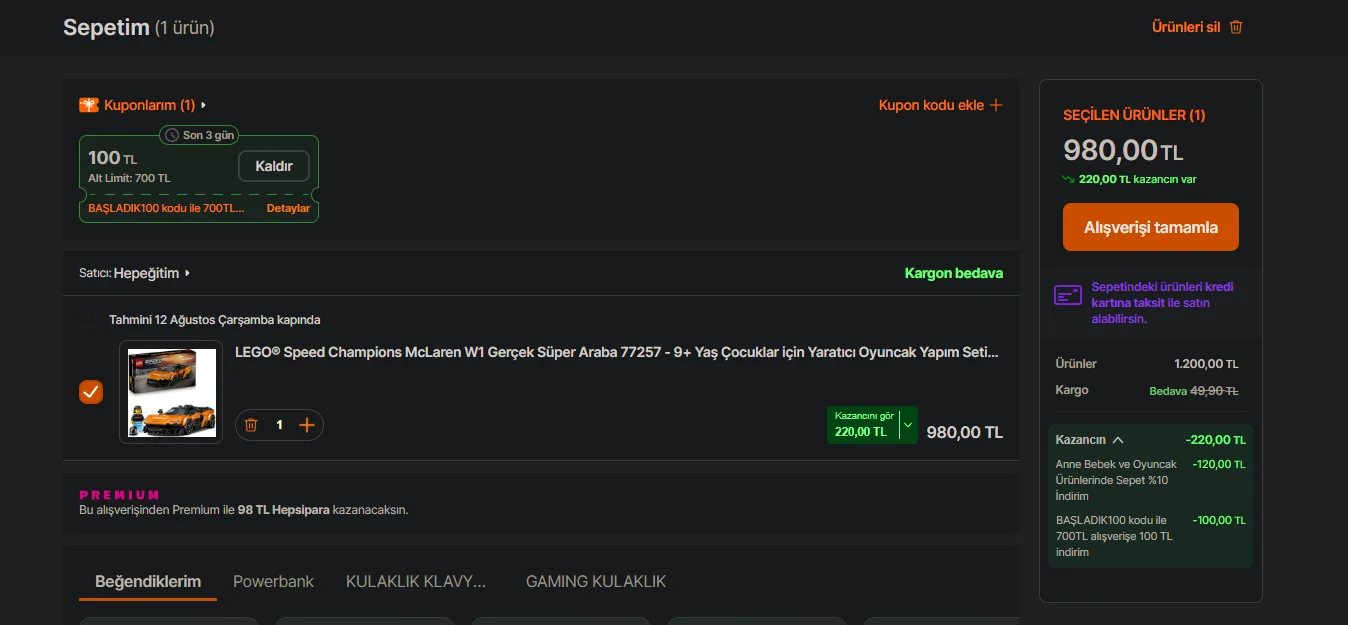Click the Tahmini 12 Ağustos Çarşamba kapında text
This screenshot has width=1348, height=625.
(215, 320)
